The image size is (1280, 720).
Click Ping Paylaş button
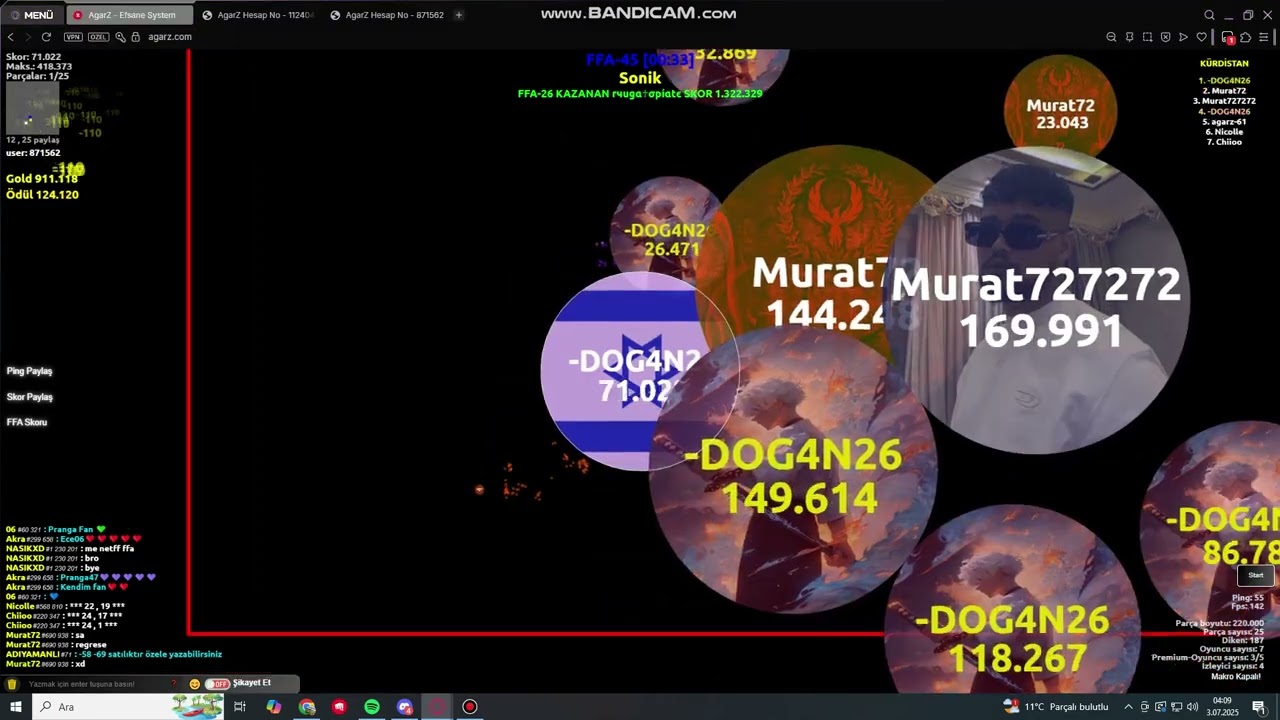(x=29, y=371)
